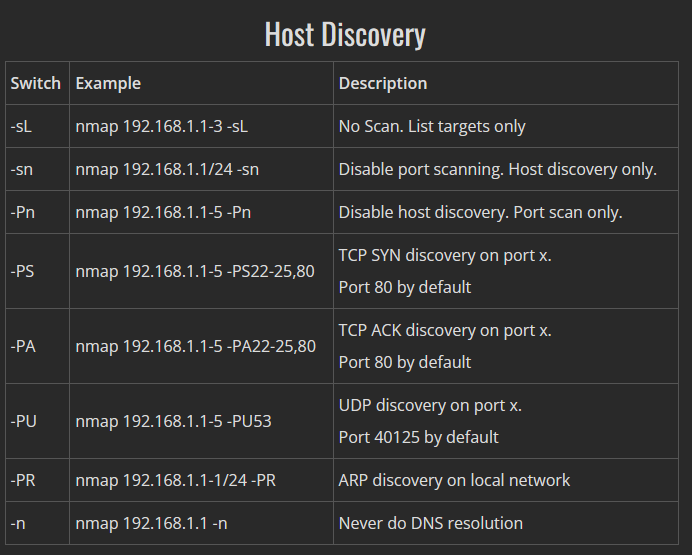Select example nmap 192.168.1.1-5 -Pn
The width and height of the screenshot is (692, 555).
click(x=163, y=213)
